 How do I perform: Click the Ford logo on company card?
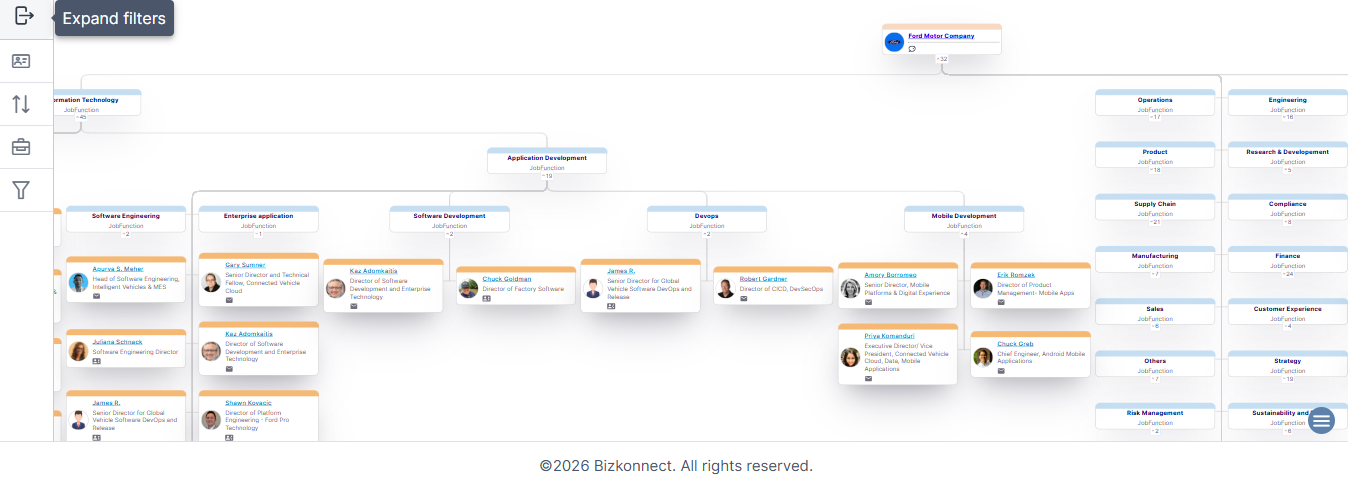(x=894, y=42)
